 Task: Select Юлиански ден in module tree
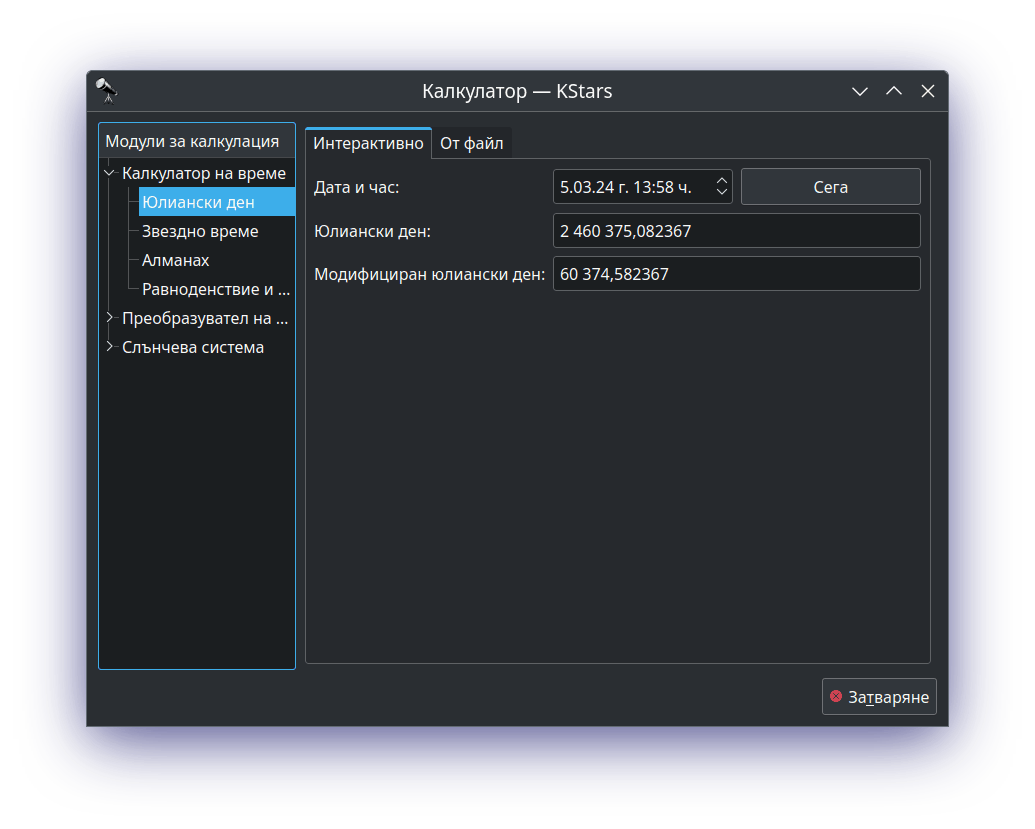[198, 203]
